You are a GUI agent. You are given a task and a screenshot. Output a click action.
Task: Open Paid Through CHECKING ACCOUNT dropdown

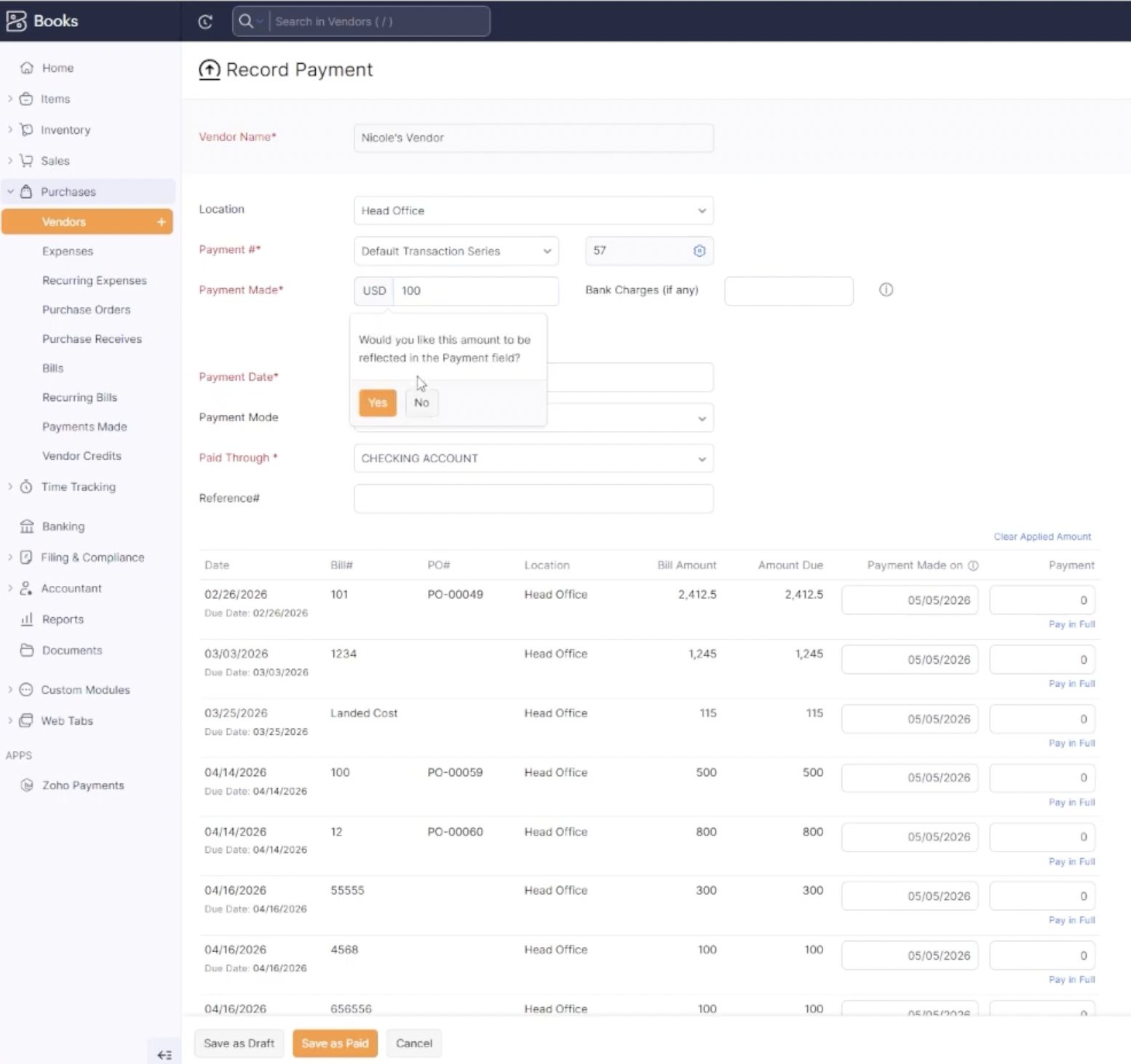point(533,458)
